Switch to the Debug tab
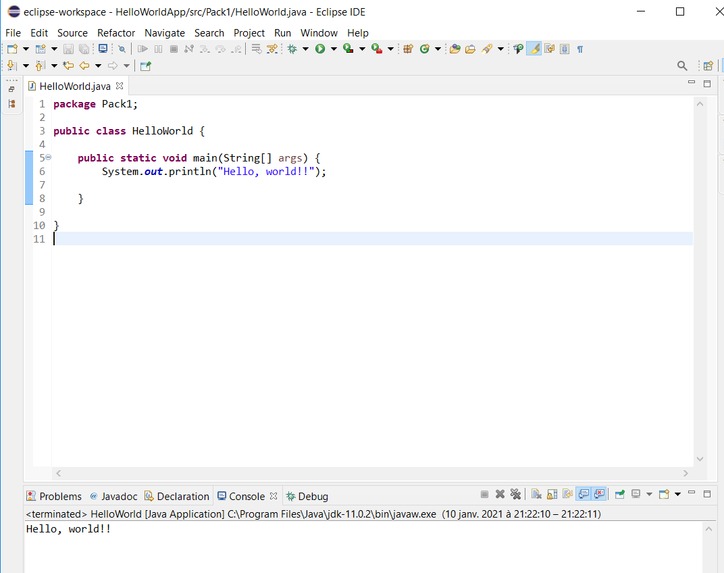 click(x=308, y=496)
